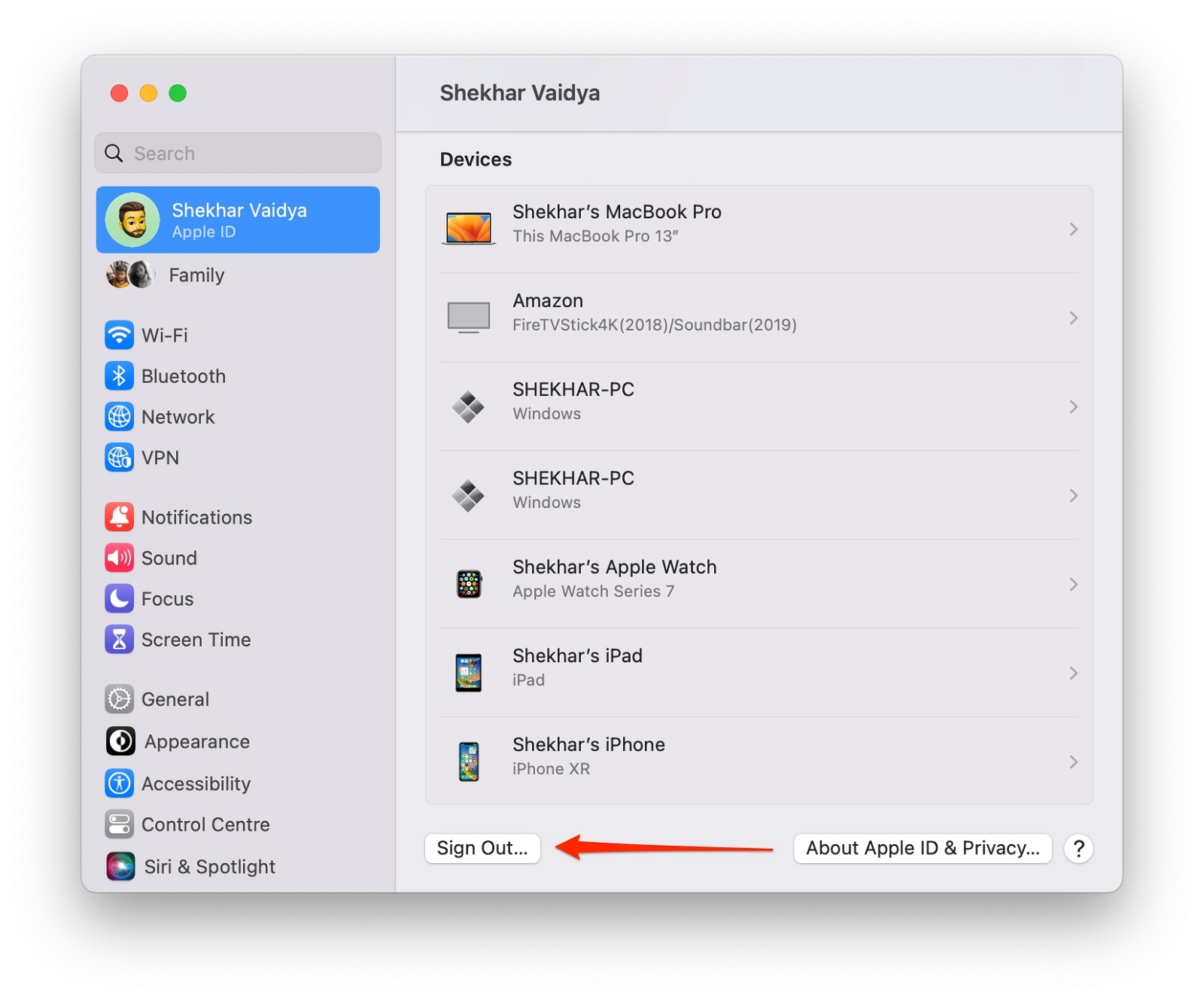Select Control Centre label in sidebar
The image size is (1204, 1000).
coord(205,824)
